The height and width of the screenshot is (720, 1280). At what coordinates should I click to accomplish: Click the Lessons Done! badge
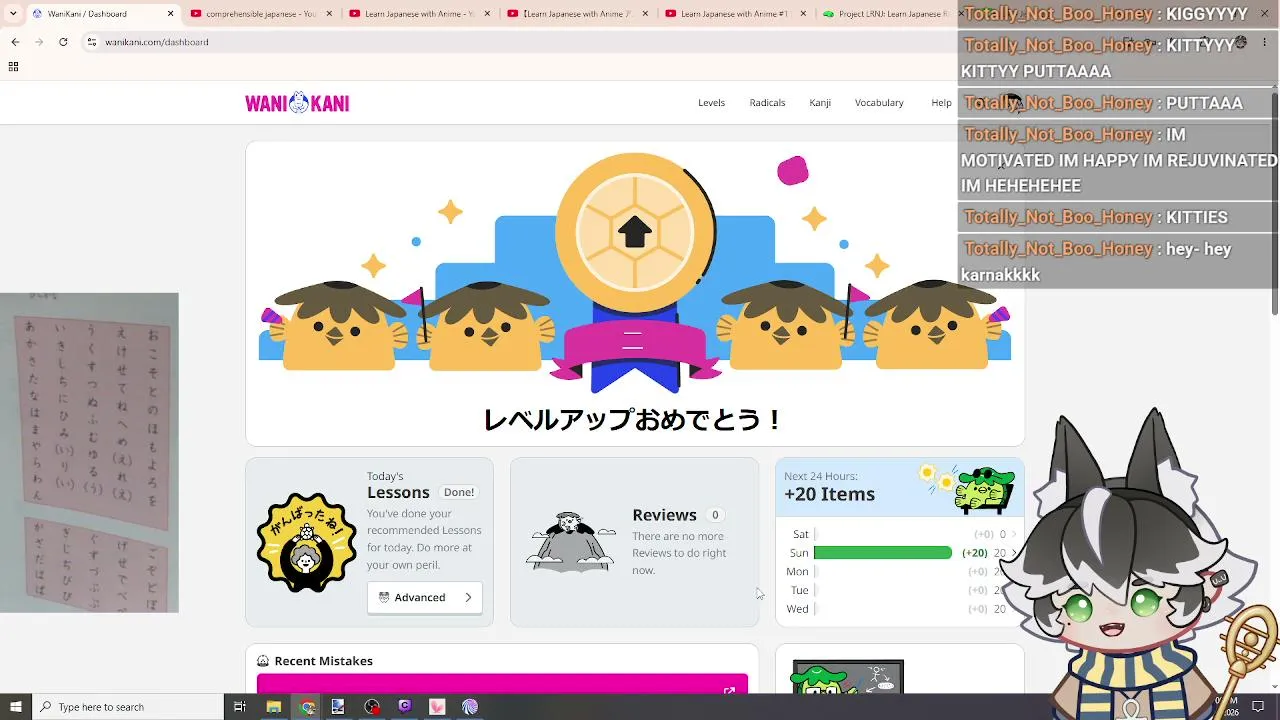tap(459, 492)
